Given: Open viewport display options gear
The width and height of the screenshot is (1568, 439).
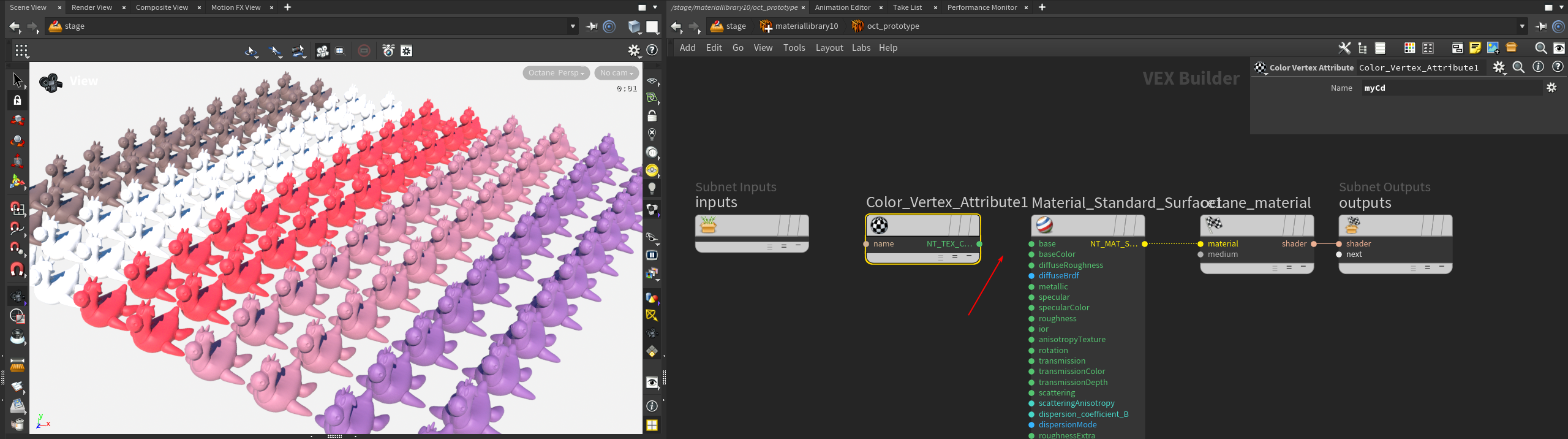Looking at the screenshot, I should click(634, 50).
